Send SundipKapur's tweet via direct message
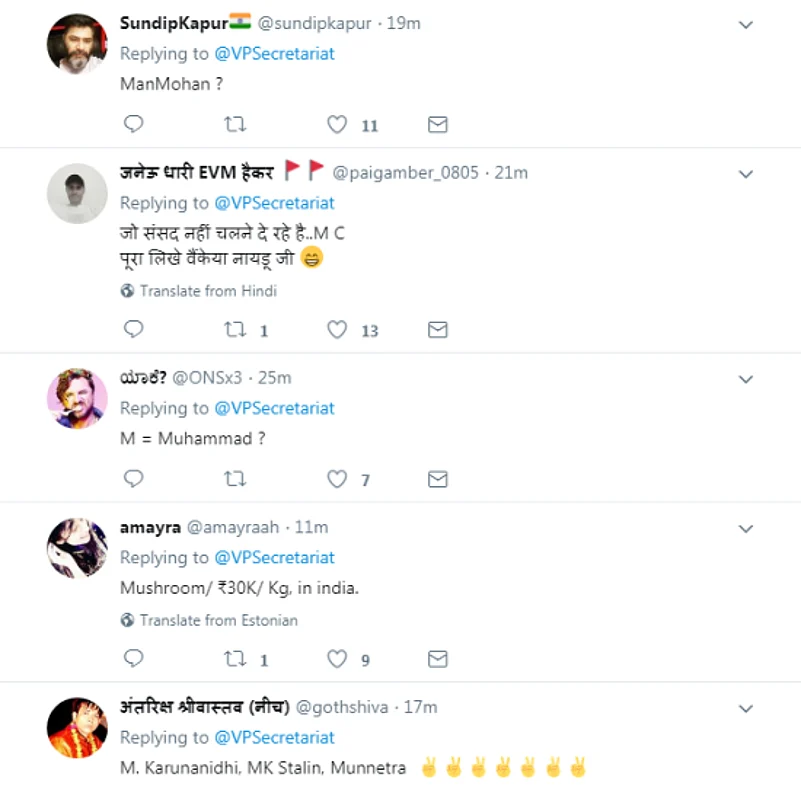 pos(437,124)
